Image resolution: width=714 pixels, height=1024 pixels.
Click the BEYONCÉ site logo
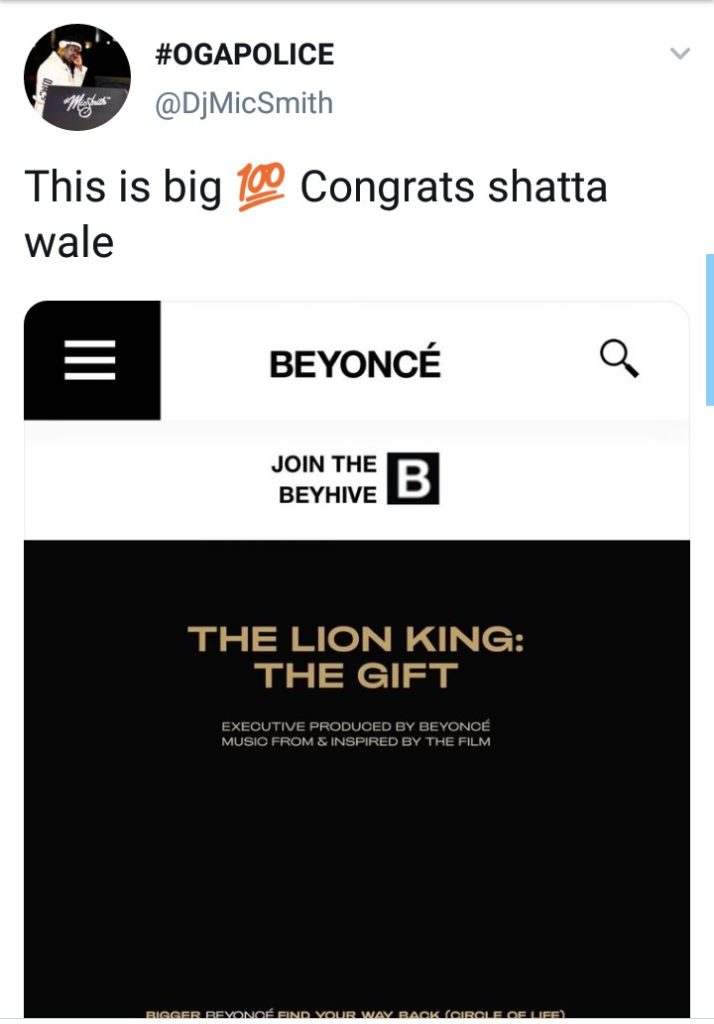[x=355, y=364]
